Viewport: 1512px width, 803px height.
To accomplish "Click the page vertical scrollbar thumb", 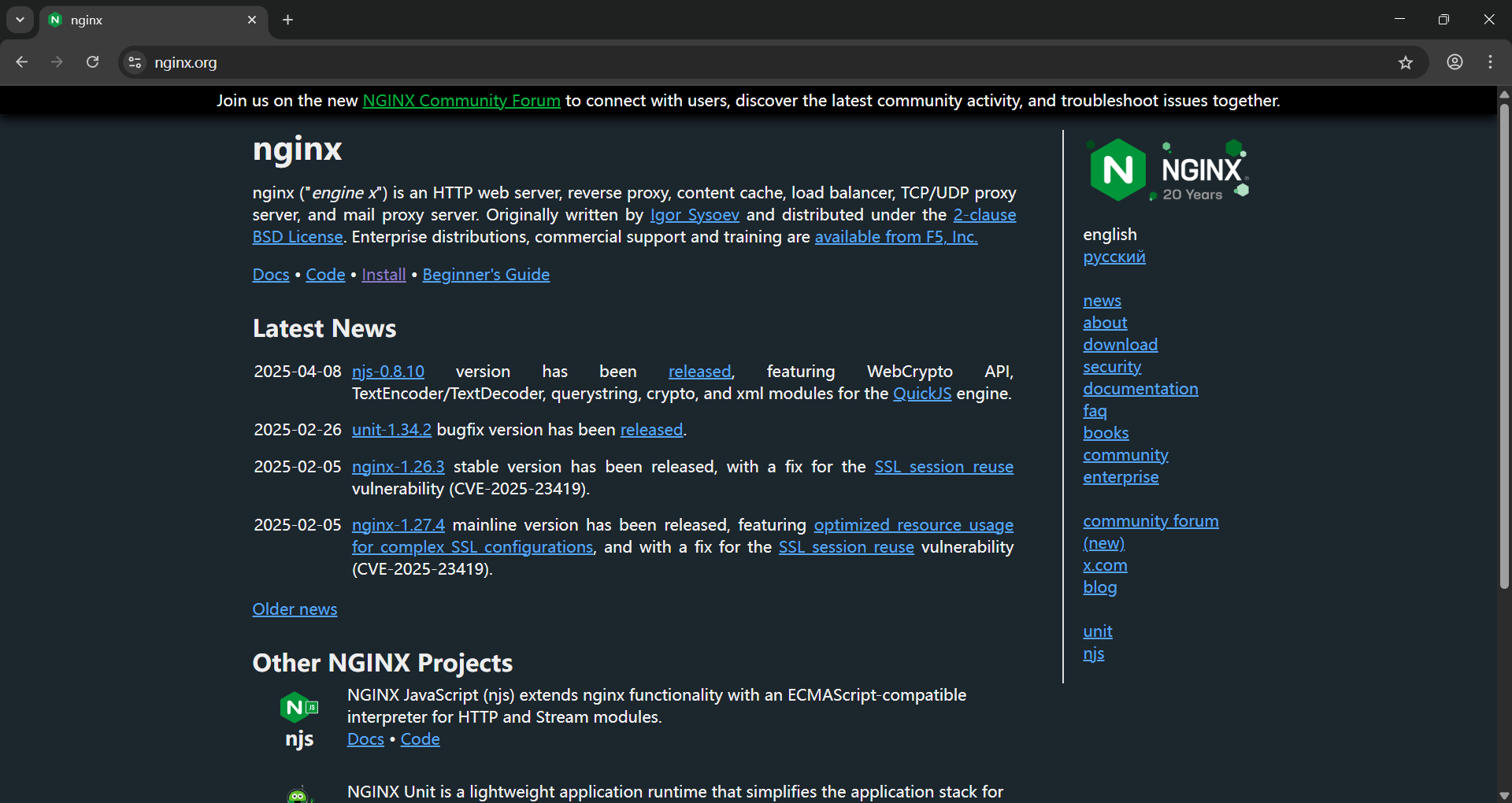I will pyautogui.click(x=1504, y=346).
